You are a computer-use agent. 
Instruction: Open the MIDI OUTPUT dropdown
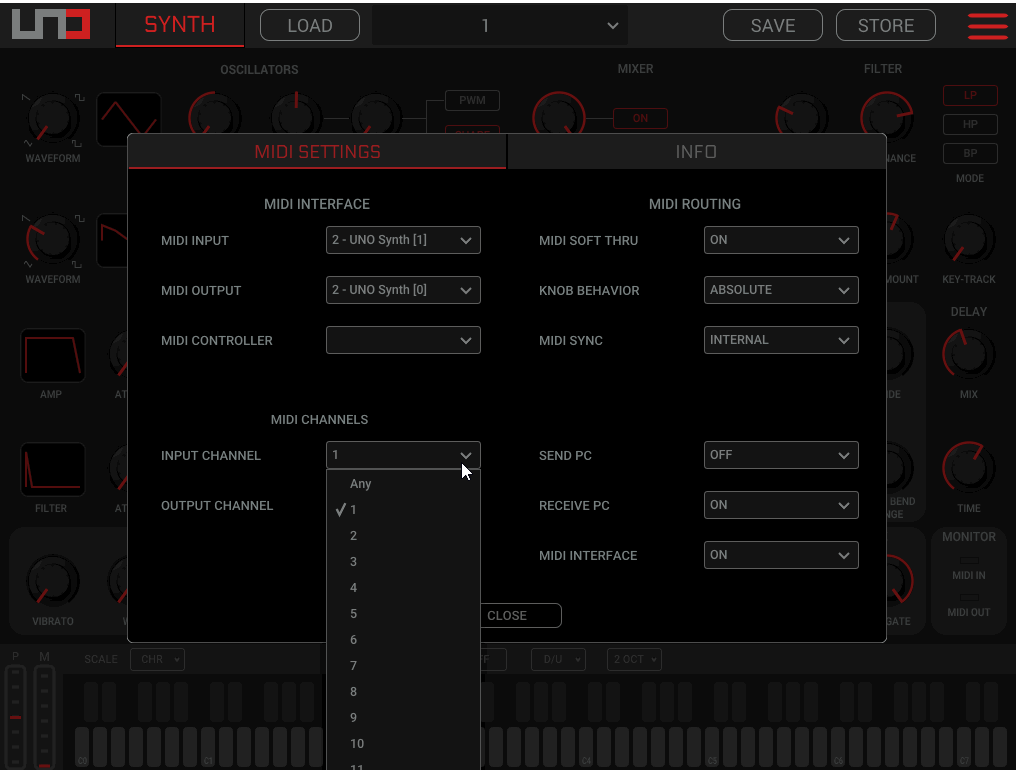pyautogui.click(x=403, y=290)
